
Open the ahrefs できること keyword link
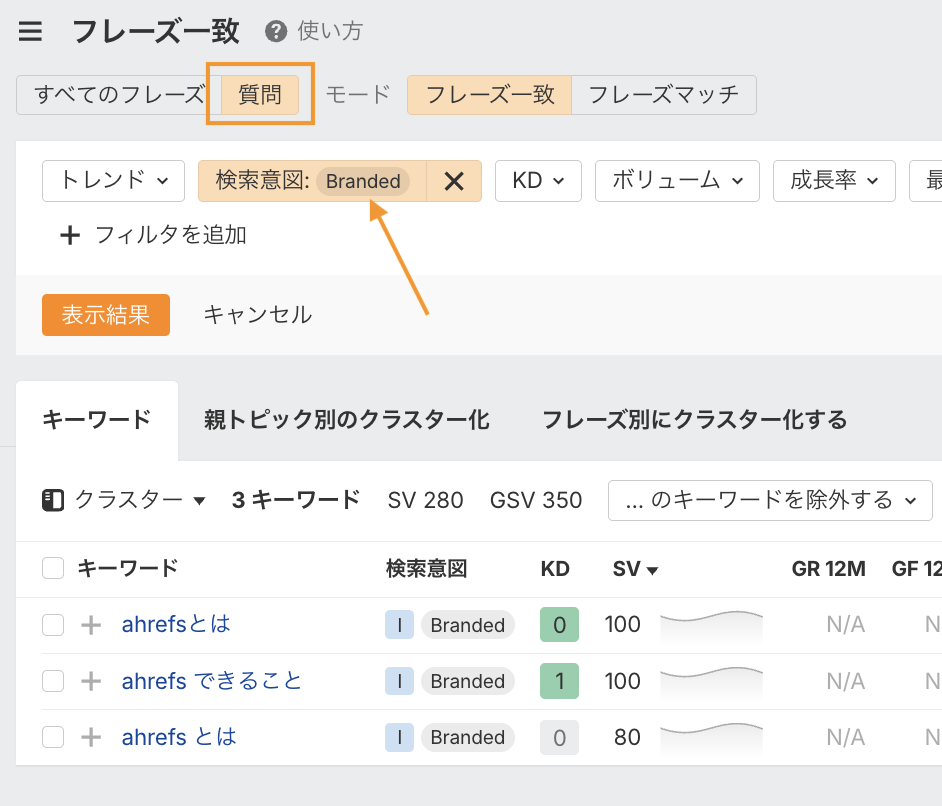pyautogui.click(x=209, y=681)
